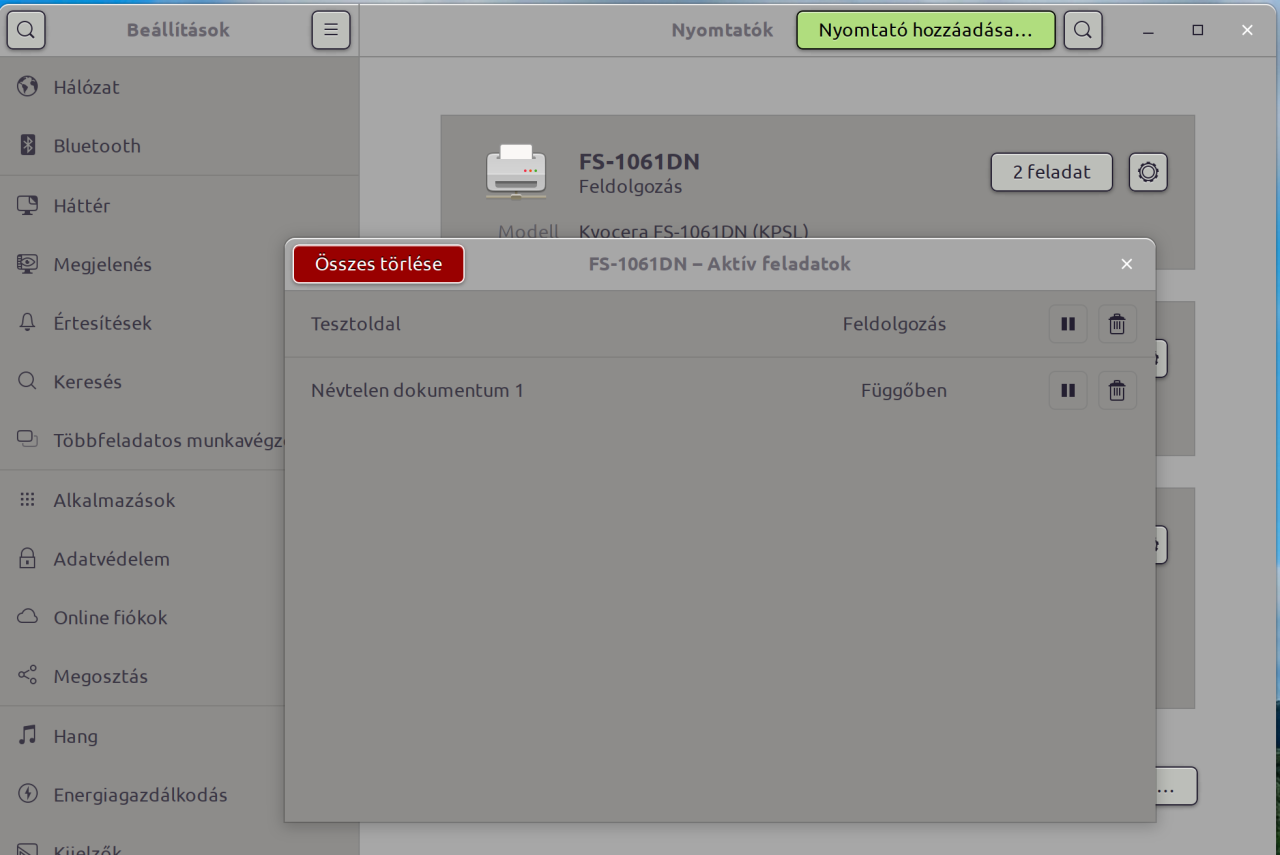Screen dimensions: 1280x855
Task: Open the Háttér settings panel
Action: point(180,206)
